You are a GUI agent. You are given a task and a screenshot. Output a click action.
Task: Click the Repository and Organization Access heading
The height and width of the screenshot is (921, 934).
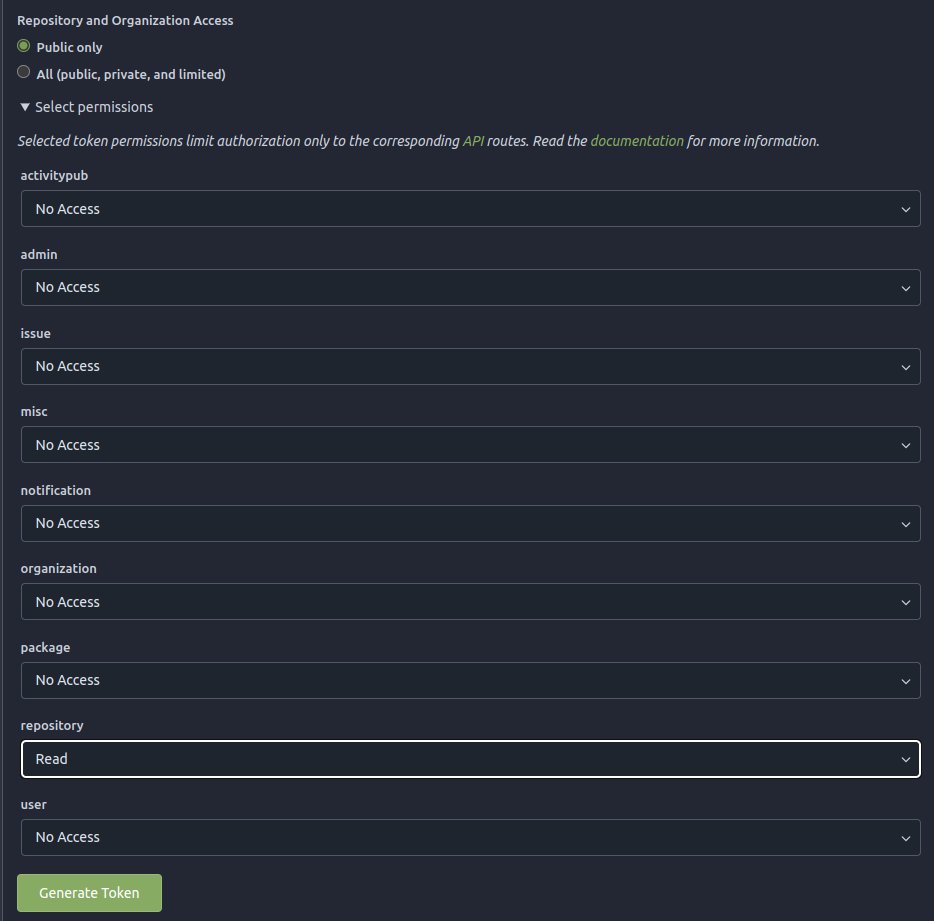coord(125,20)
